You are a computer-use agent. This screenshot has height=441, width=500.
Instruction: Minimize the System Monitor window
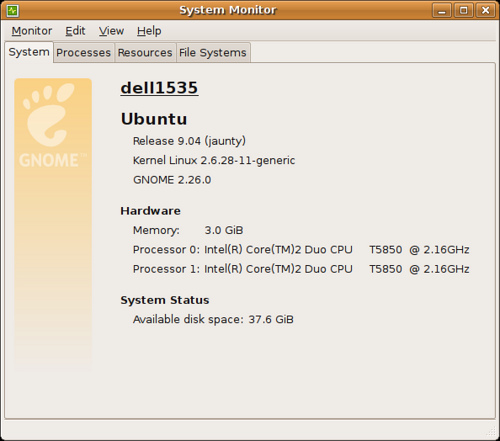click(442, 10)
